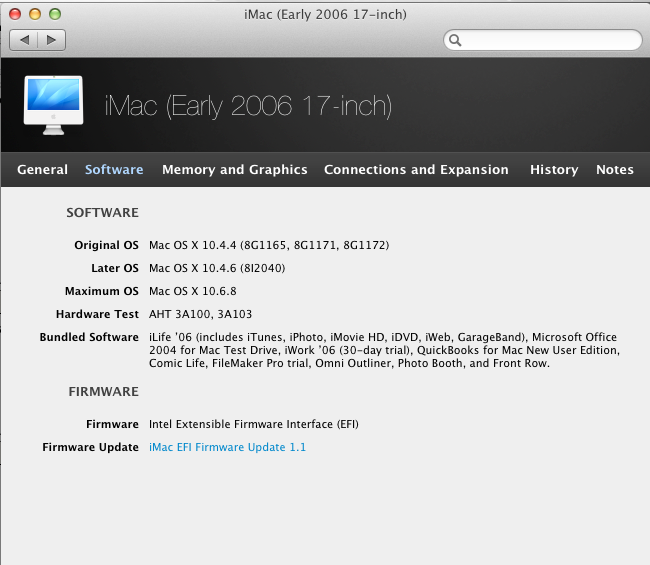Switch to Memory and Graphics tab
Viewport: 650px width, 565px height.
[x=235, y=170]
